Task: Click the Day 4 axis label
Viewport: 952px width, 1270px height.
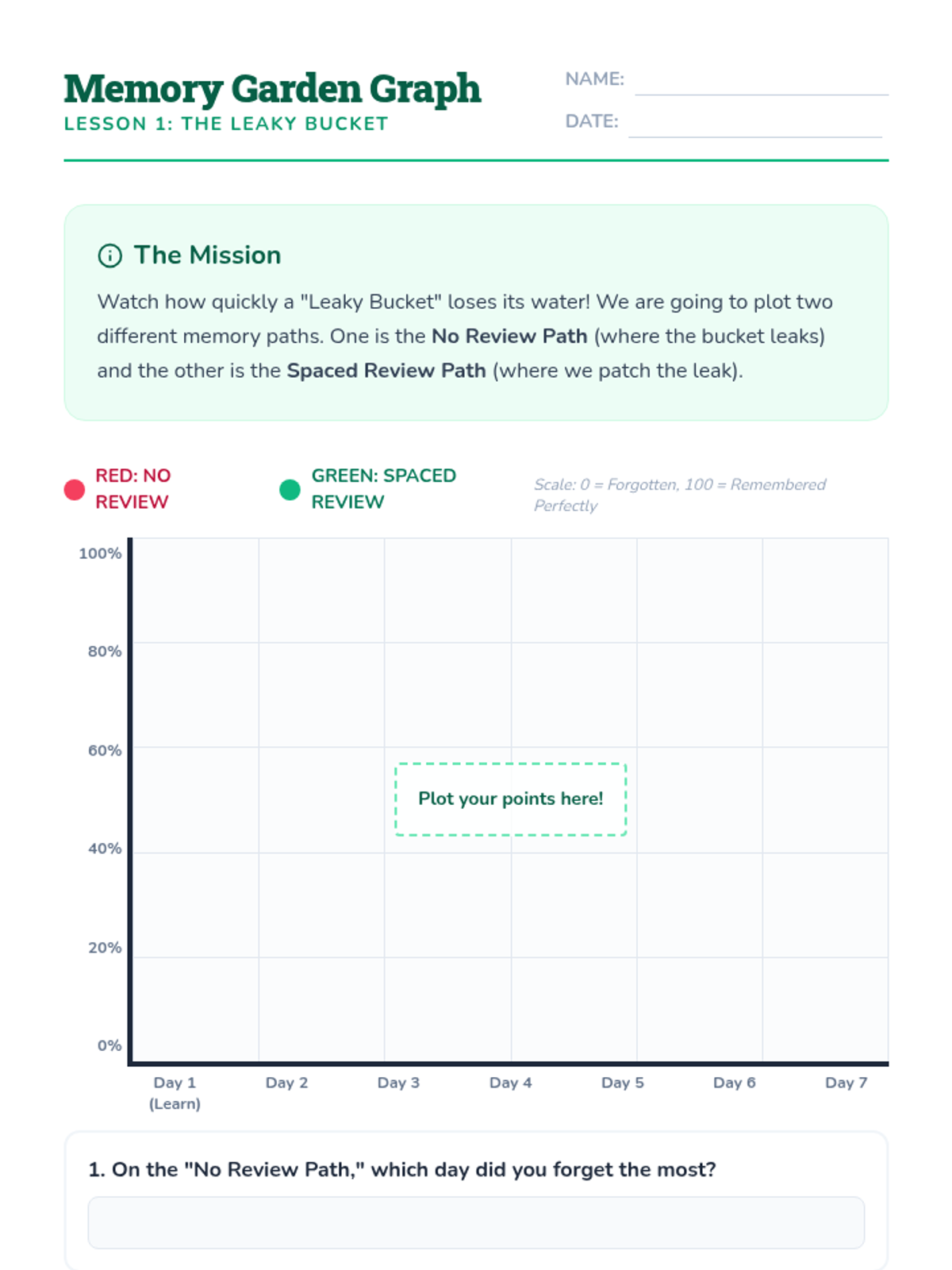Action: pos(510,1083)
